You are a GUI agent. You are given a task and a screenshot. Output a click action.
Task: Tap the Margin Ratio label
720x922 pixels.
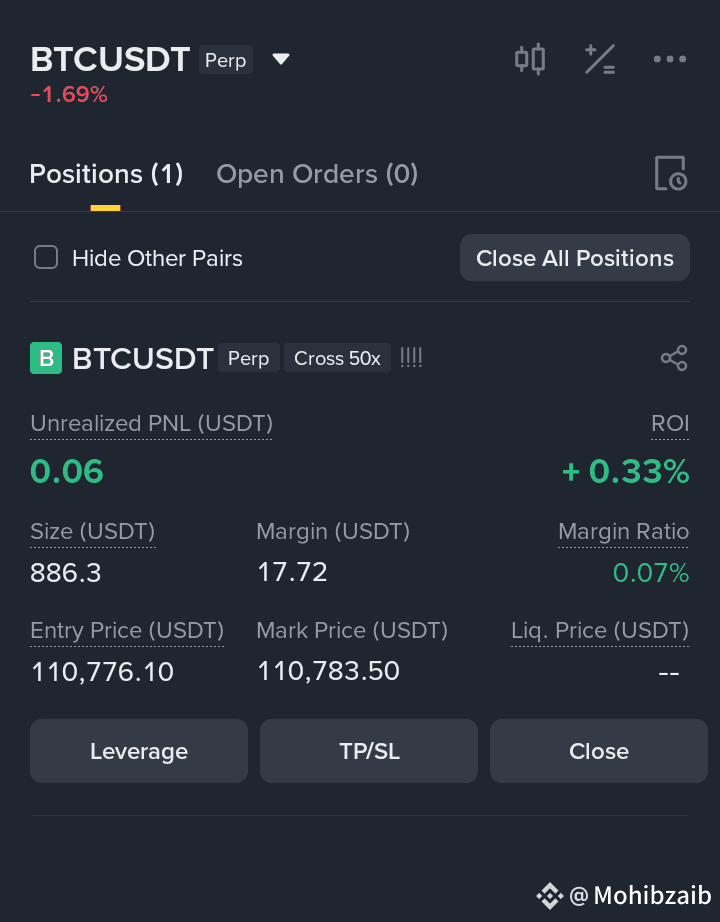click(x=623, y=532)
